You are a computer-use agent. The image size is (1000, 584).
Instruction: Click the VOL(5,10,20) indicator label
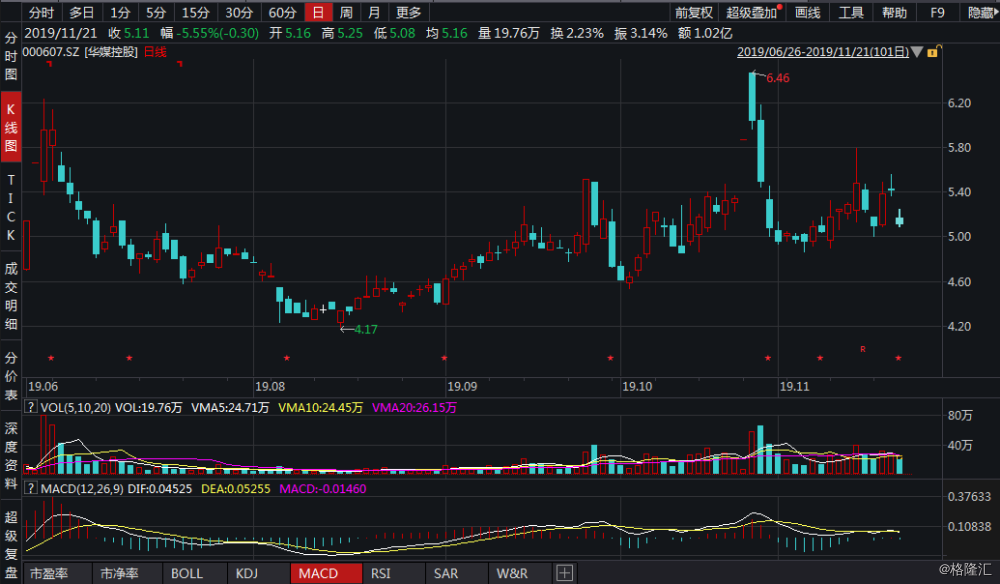point(75,407)
